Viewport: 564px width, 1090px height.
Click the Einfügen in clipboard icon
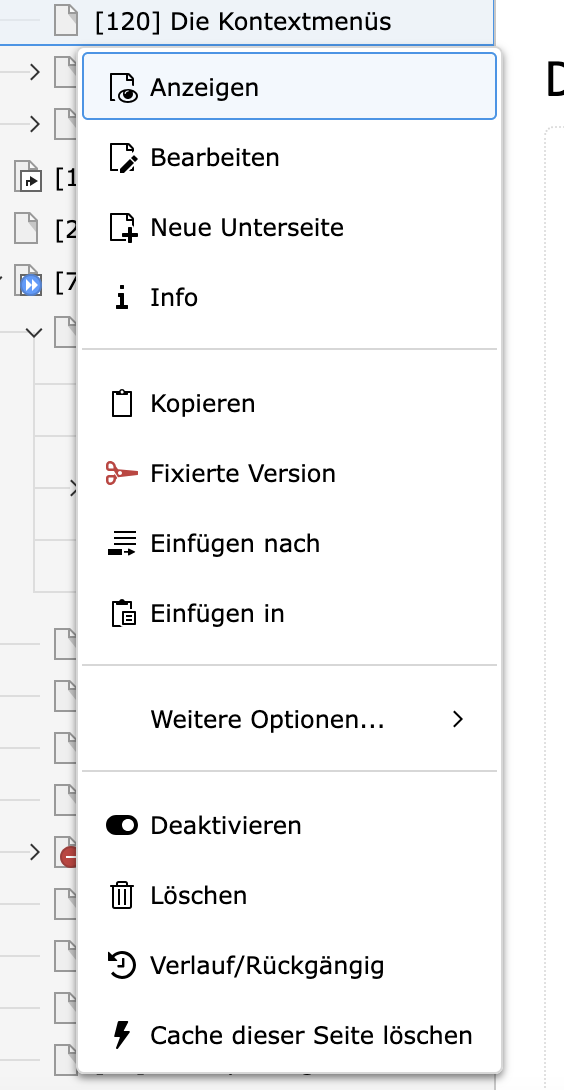tap(123, 614)
